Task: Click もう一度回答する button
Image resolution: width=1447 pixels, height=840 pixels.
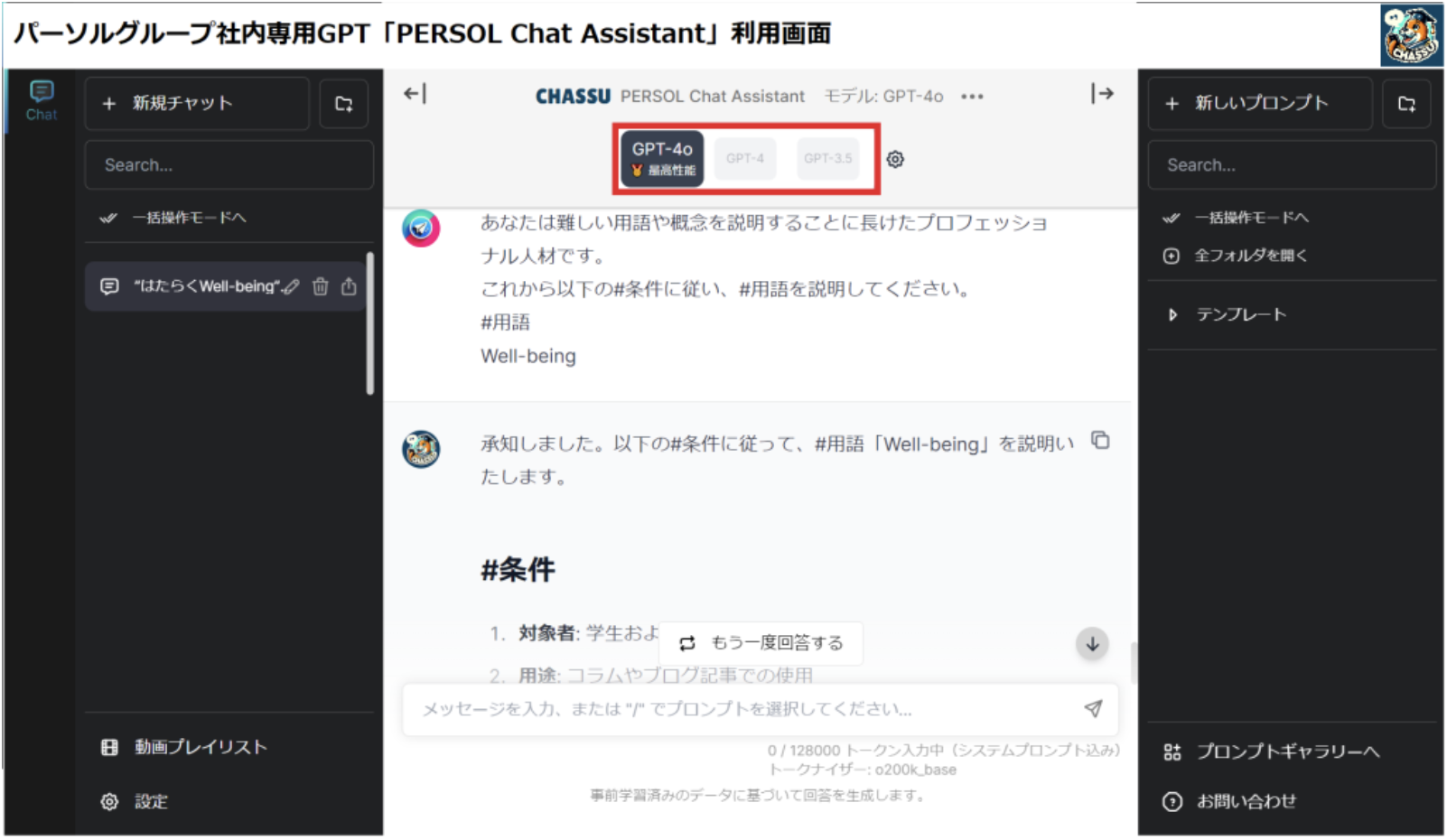Action: (761, 643)
